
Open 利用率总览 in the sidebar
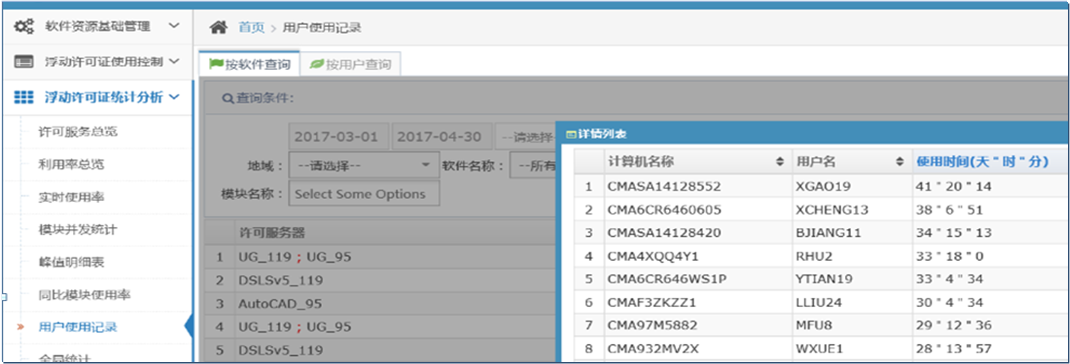72,164
